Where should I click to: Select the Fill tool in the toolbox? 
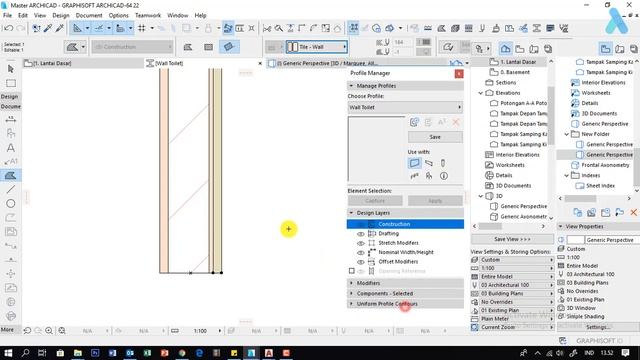pos(11,176)
